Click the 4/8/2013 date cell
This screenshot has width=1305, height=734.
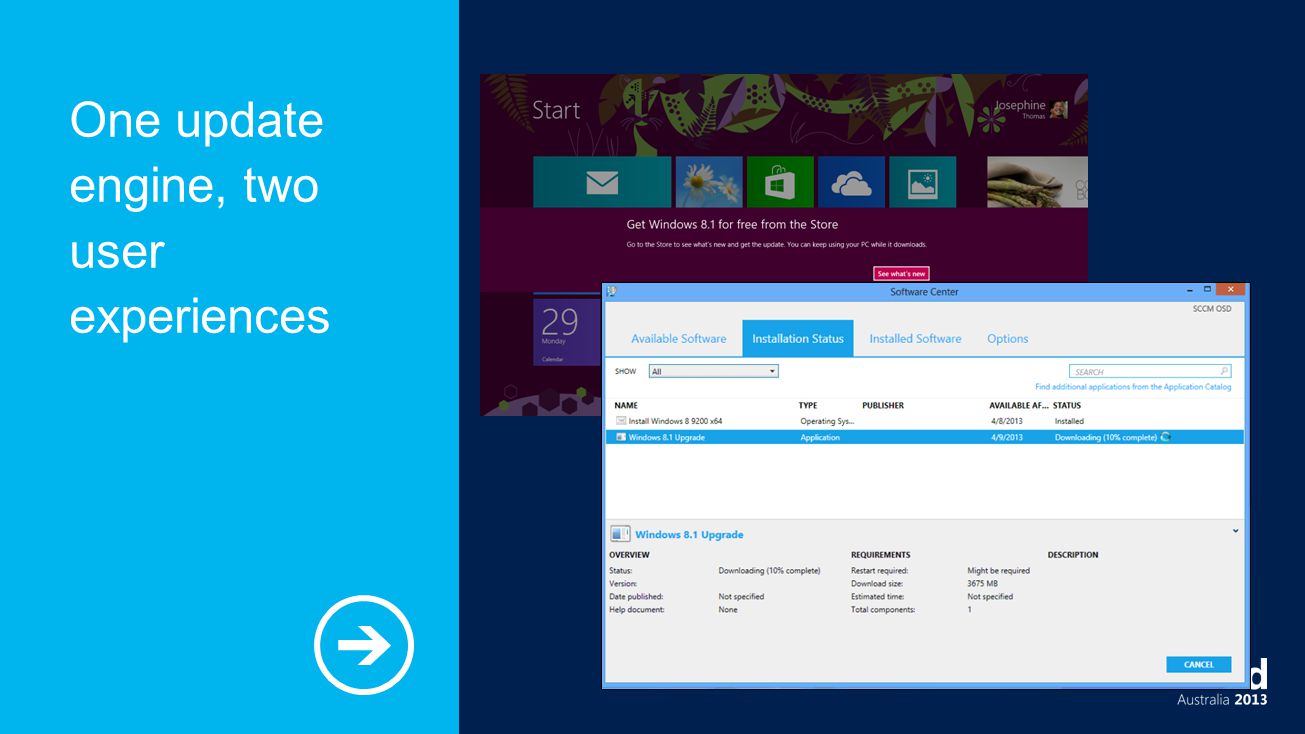(1007, 421)
